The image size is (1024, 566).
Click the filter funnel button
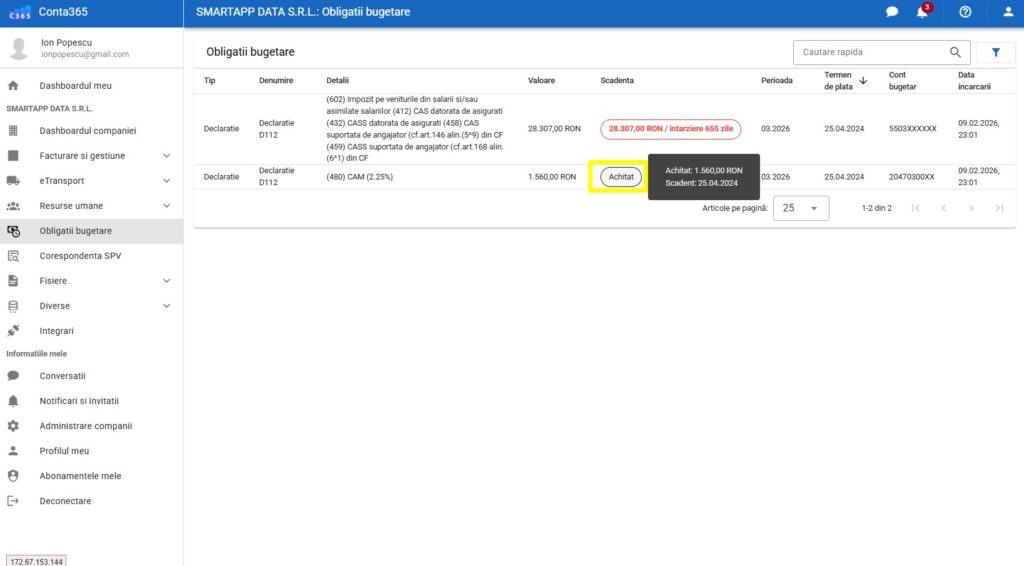pos(995,52)
